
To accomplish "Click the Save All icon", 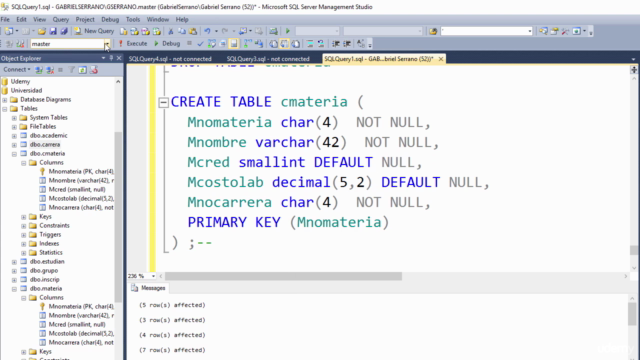I will (64, 31).
